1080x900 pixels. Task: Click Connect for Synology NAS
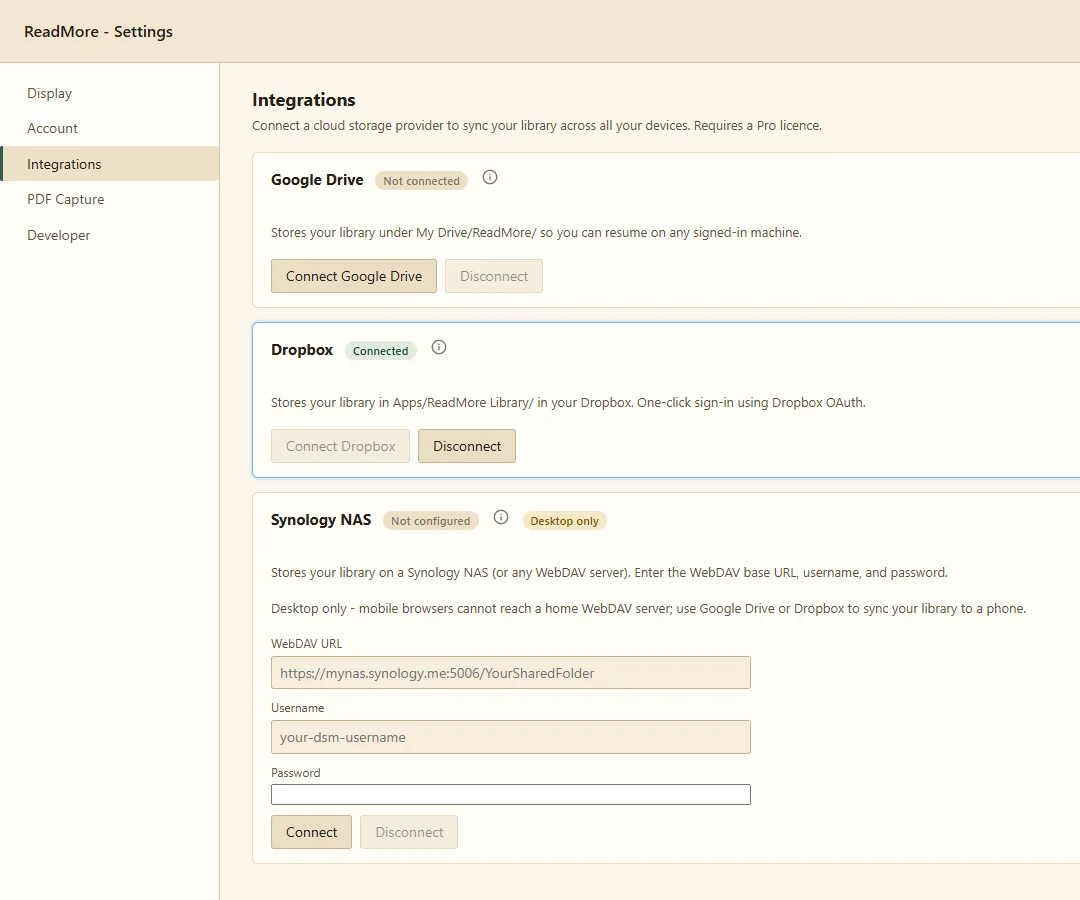coord(311,832)
